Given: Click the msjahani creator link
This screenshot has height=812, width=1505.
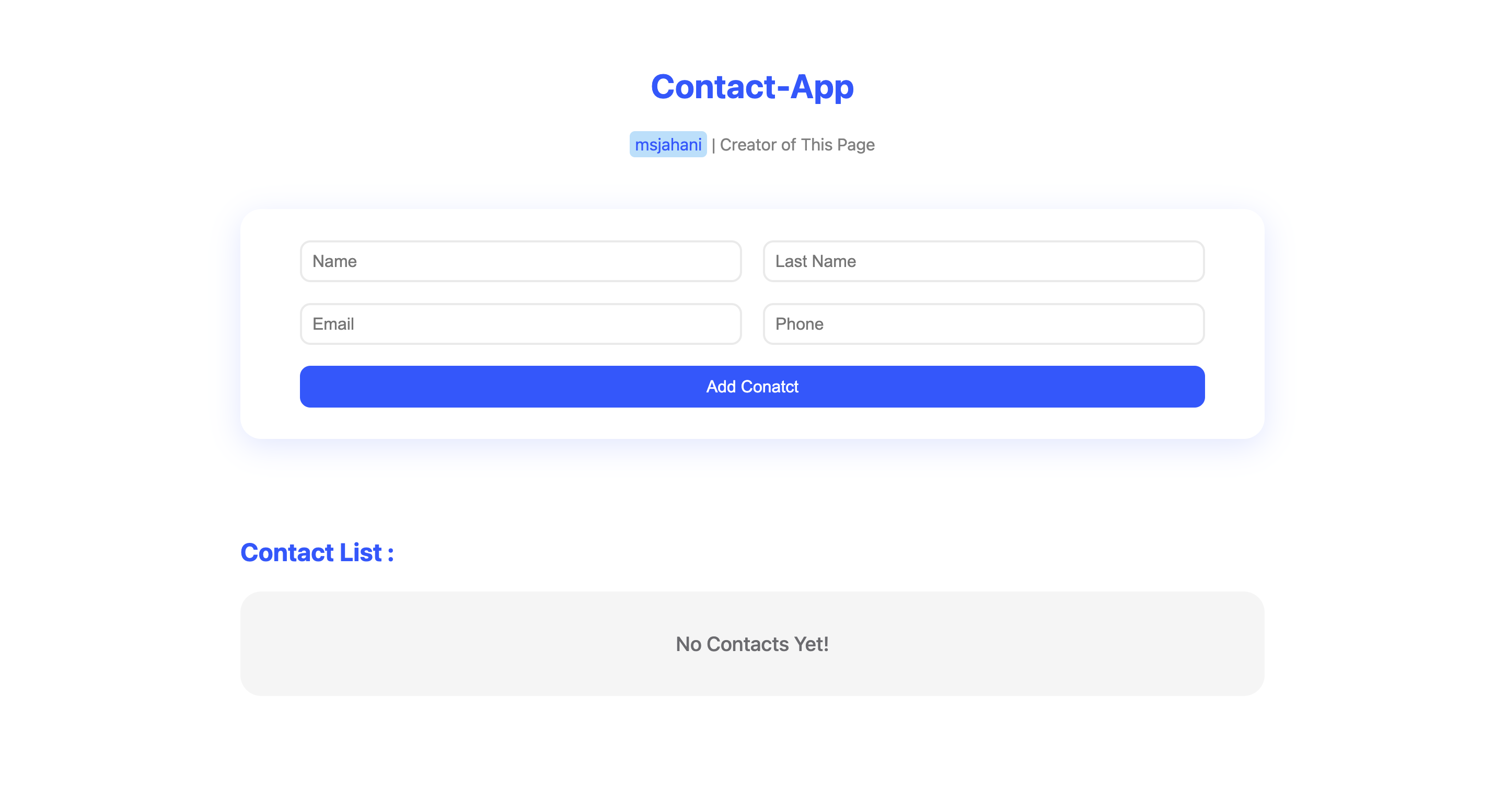Looking at the screenshot, I should pos(668,144).
